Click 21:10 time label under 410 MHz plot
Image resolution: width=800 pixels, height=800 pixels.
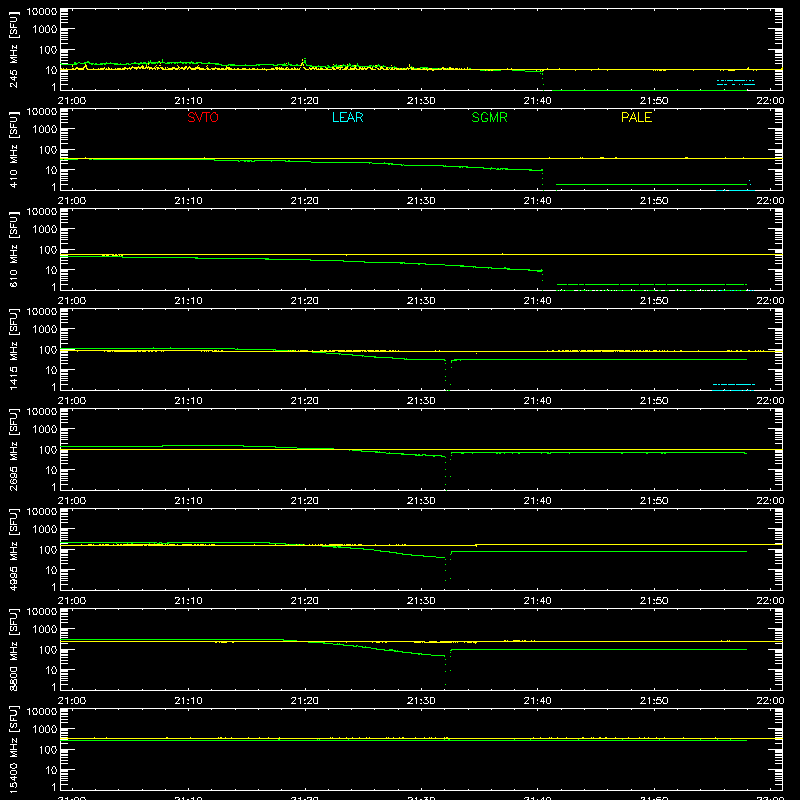pos(188,201)
